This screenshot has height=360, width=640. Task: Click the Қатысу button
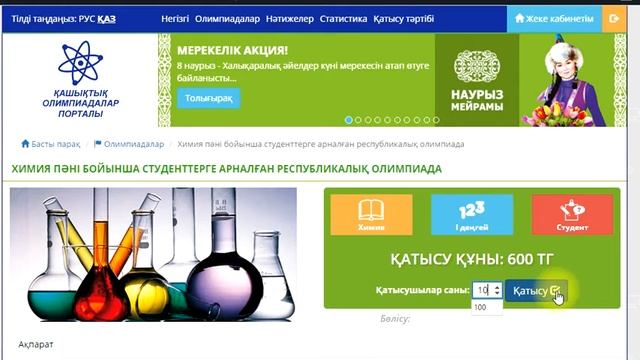tap(536, 291)
